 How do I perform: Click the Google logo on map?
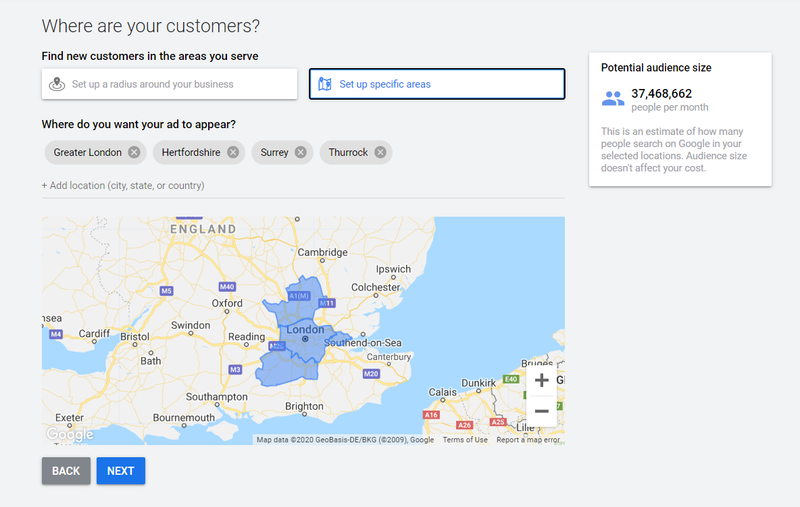click(x=70, y=434)
